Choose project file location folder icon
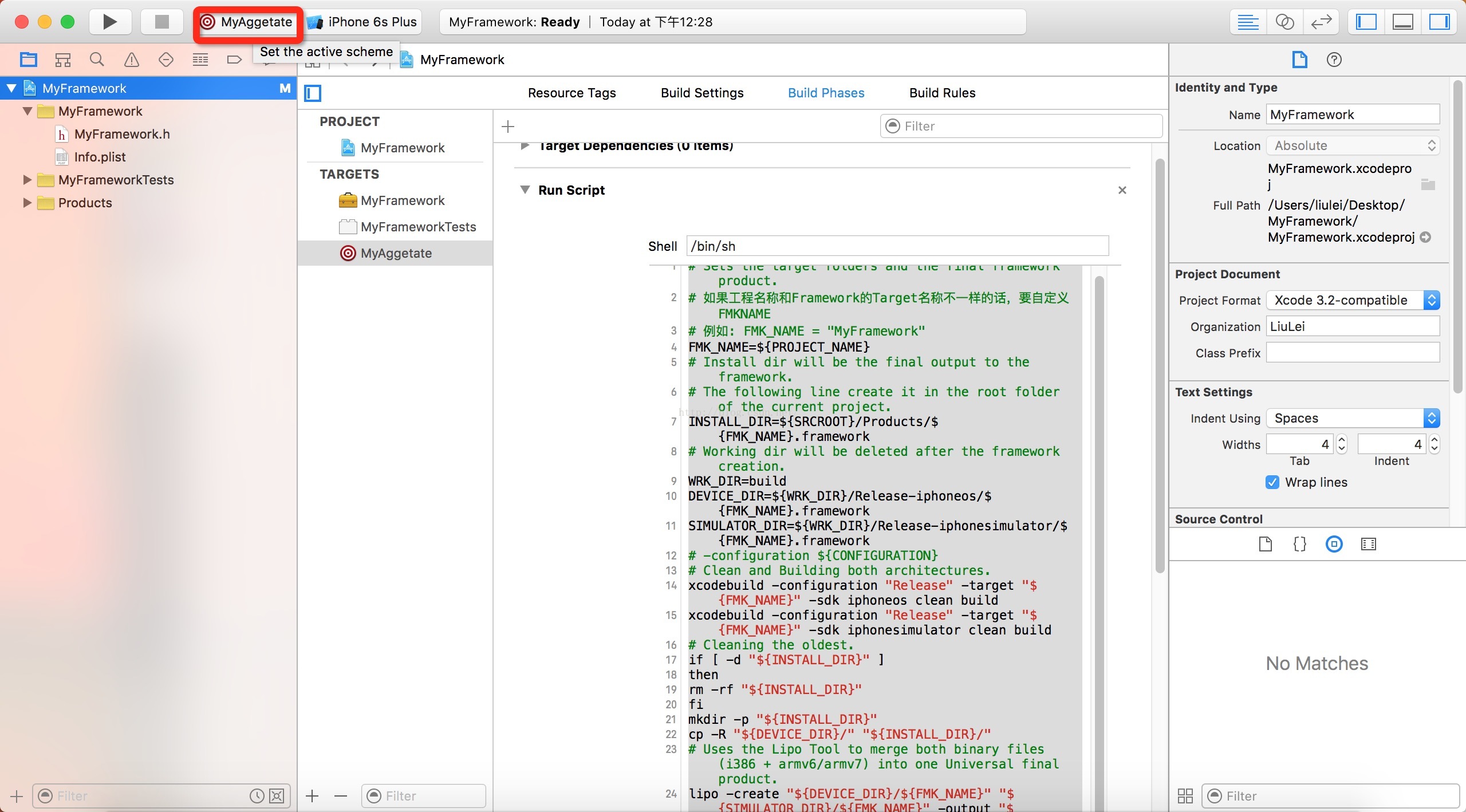This screenshot has height=812, width=1466. [x=1428, y=184]
